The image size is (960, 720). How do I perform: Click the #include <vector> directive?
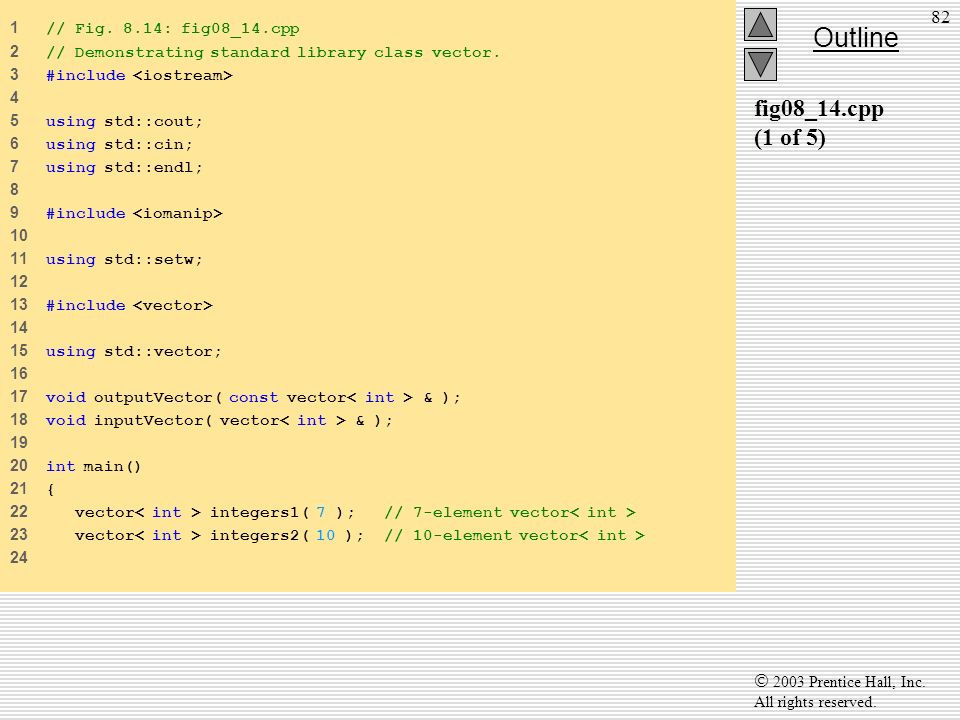[129, 305]
